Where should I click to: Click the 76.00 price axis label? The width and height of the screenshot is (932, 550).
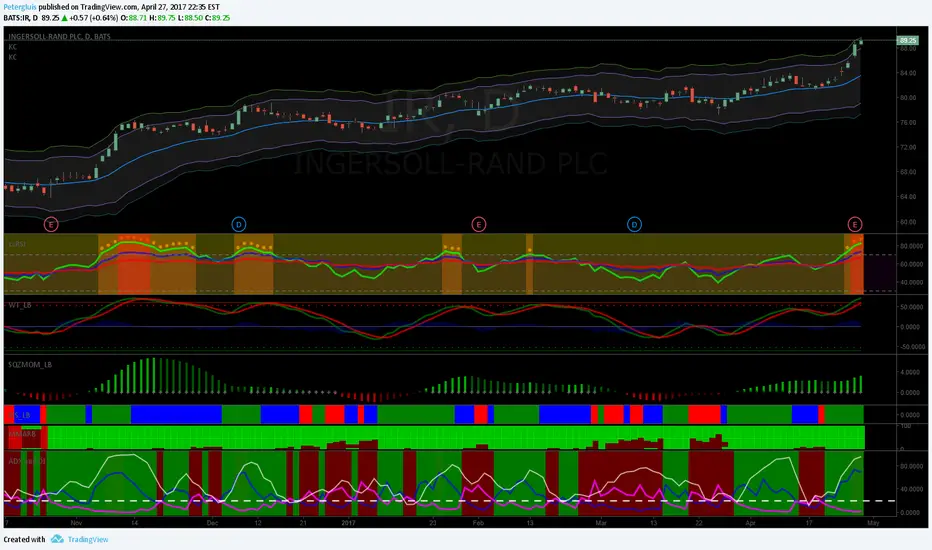908,122
